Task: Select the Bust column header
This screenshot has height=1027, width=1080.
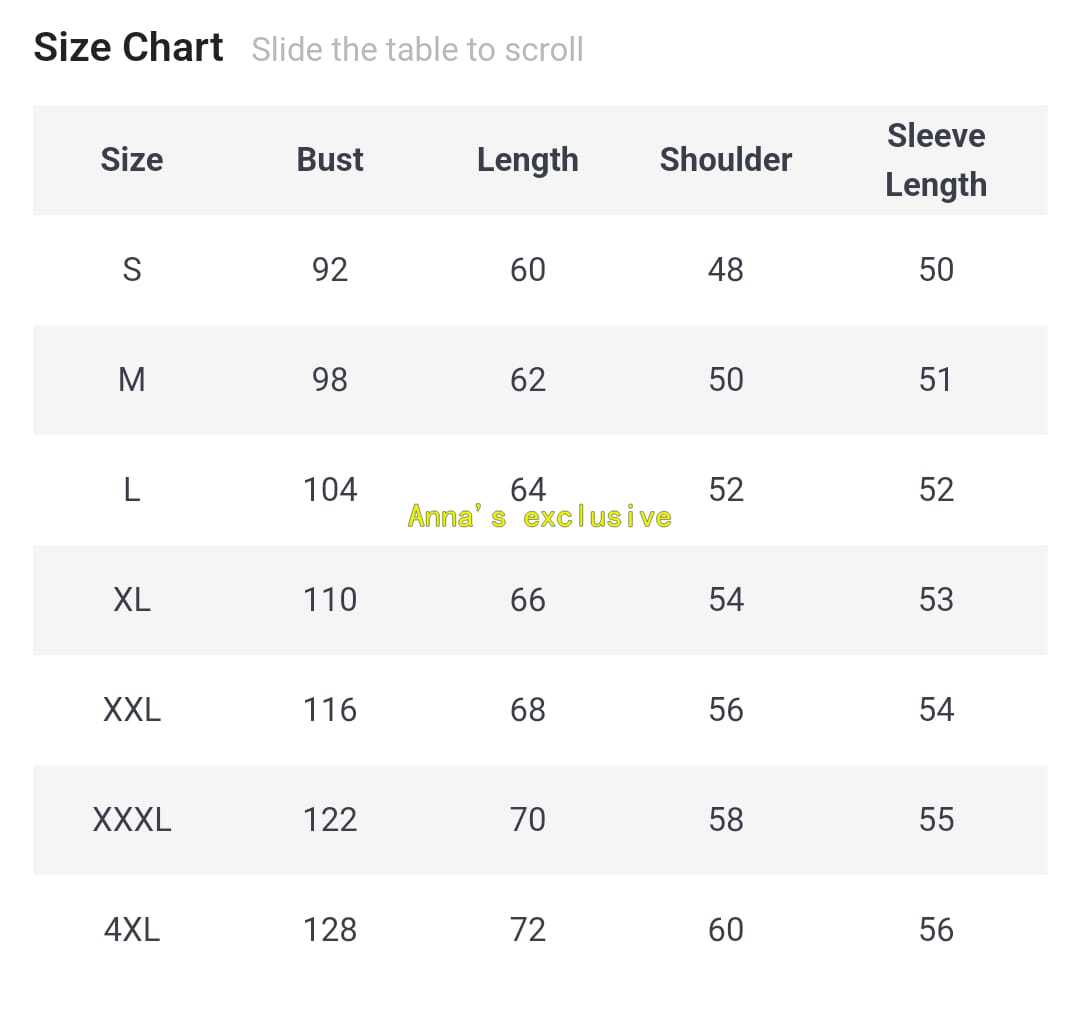Action: [330, 160]
